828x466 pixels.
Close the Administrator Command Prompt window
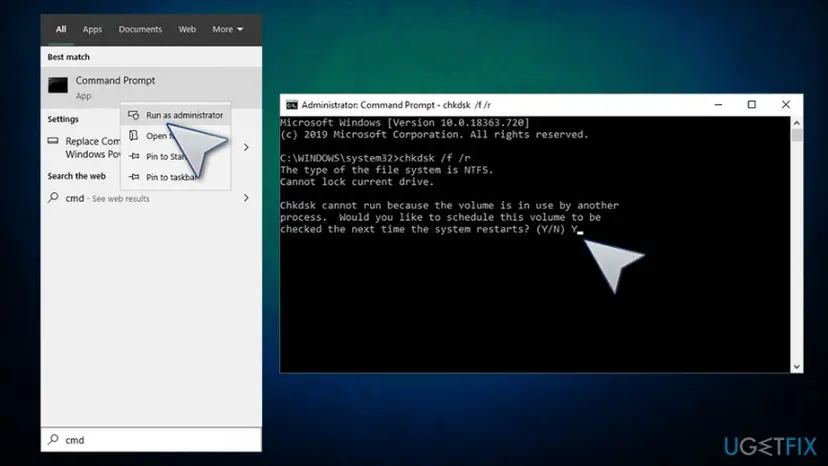pyautogui.click(x=786, y=105)
